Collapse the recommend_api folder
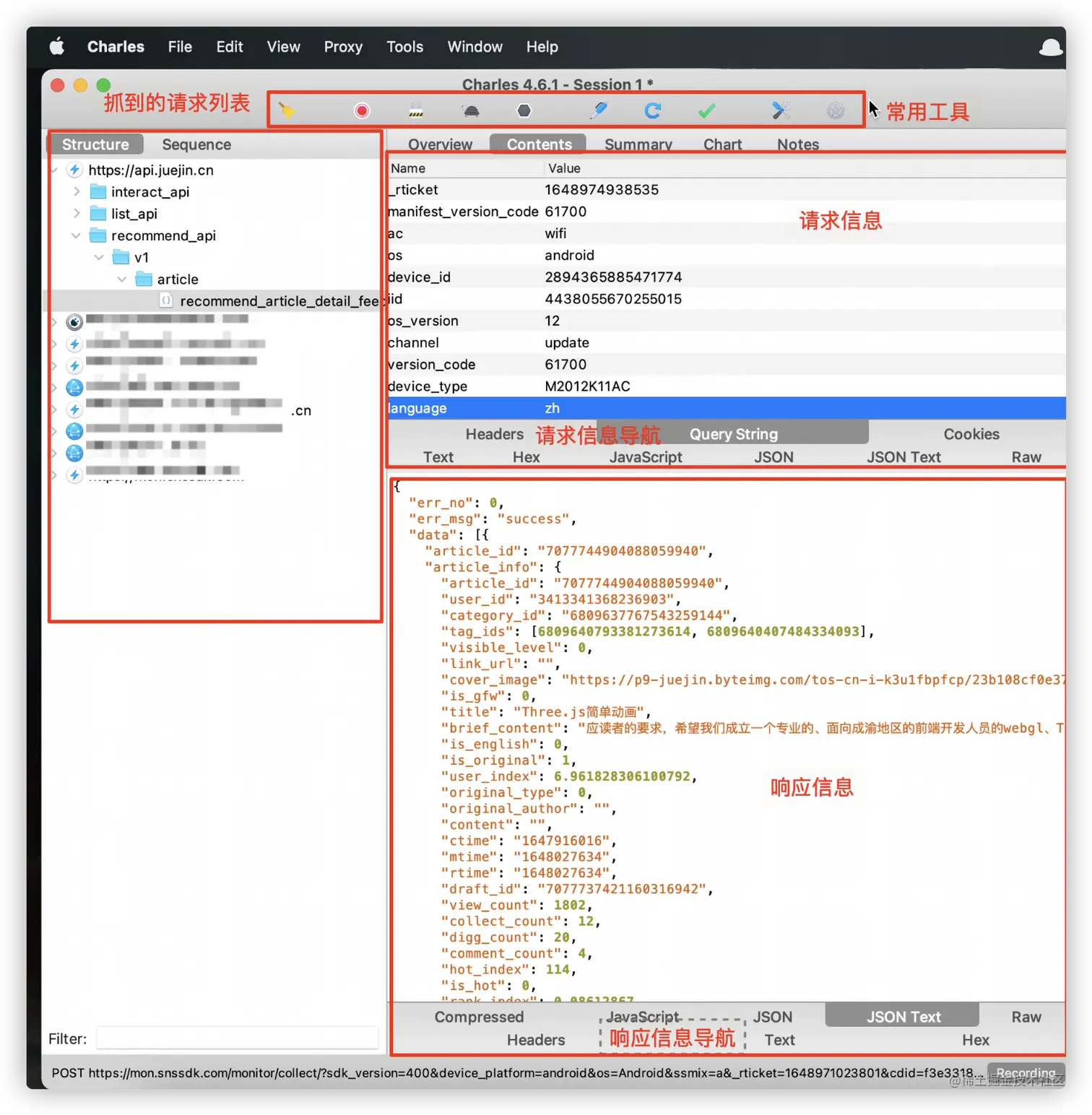 76,235
